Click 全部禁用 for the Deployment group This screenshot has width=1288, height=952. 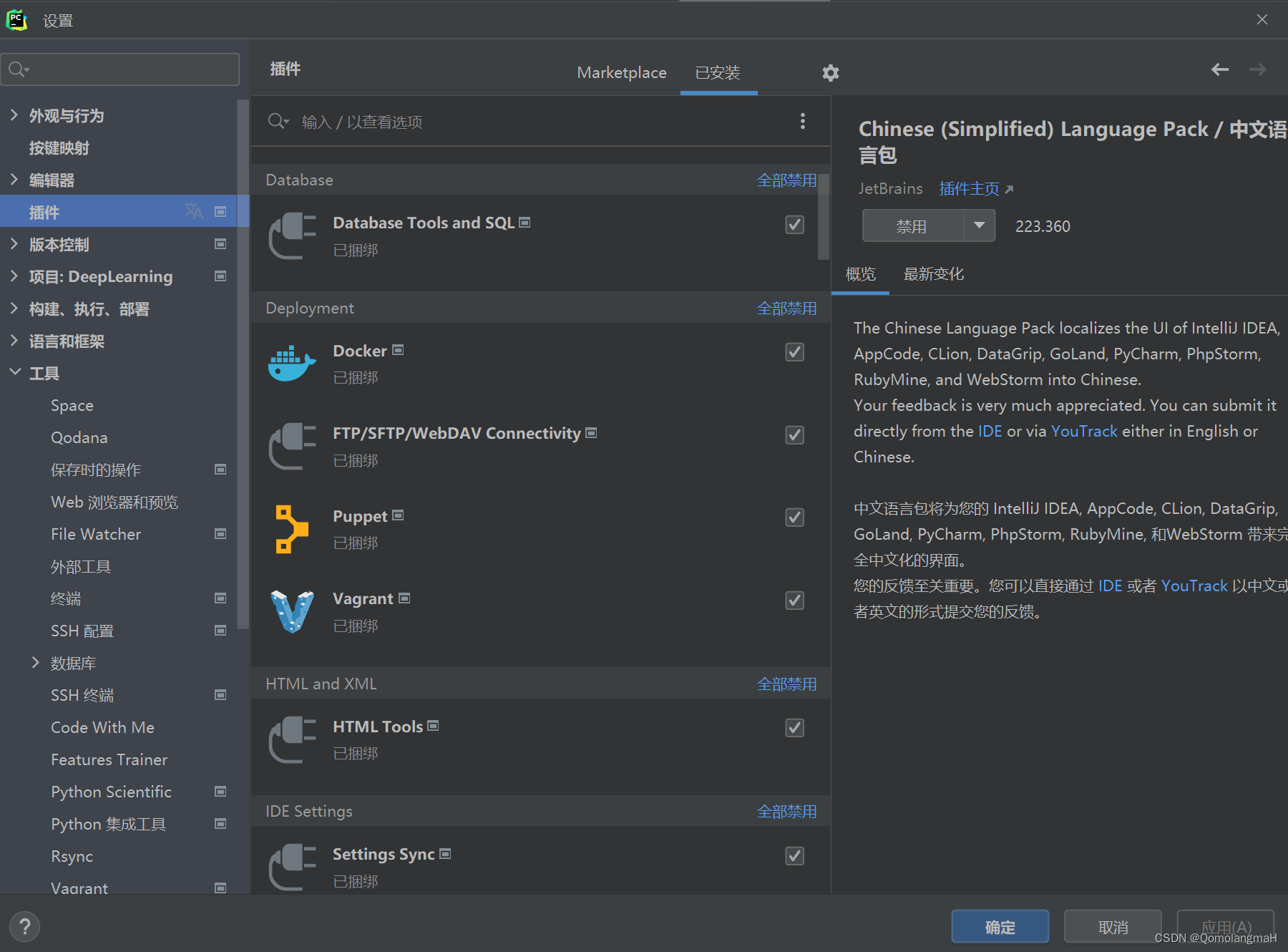(786, 309)
